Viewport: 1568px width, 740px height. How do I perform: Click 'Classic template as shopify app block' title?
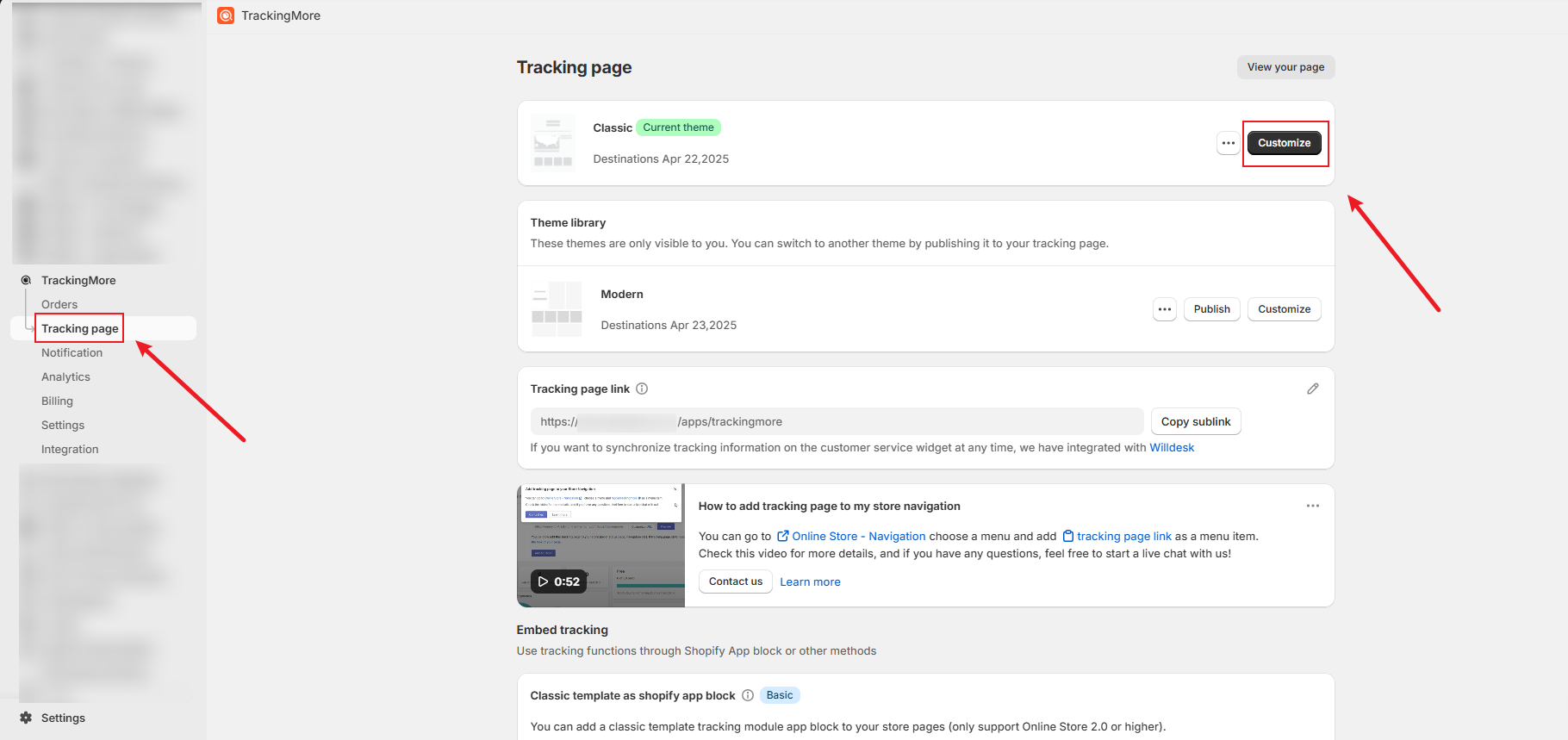(632, 695)
